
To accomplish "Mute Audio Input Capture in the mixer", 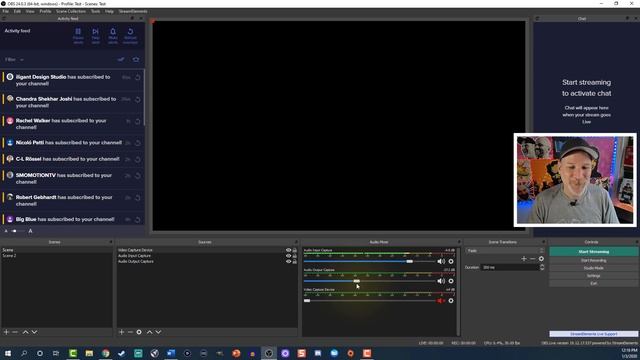I will pos(441,261).
